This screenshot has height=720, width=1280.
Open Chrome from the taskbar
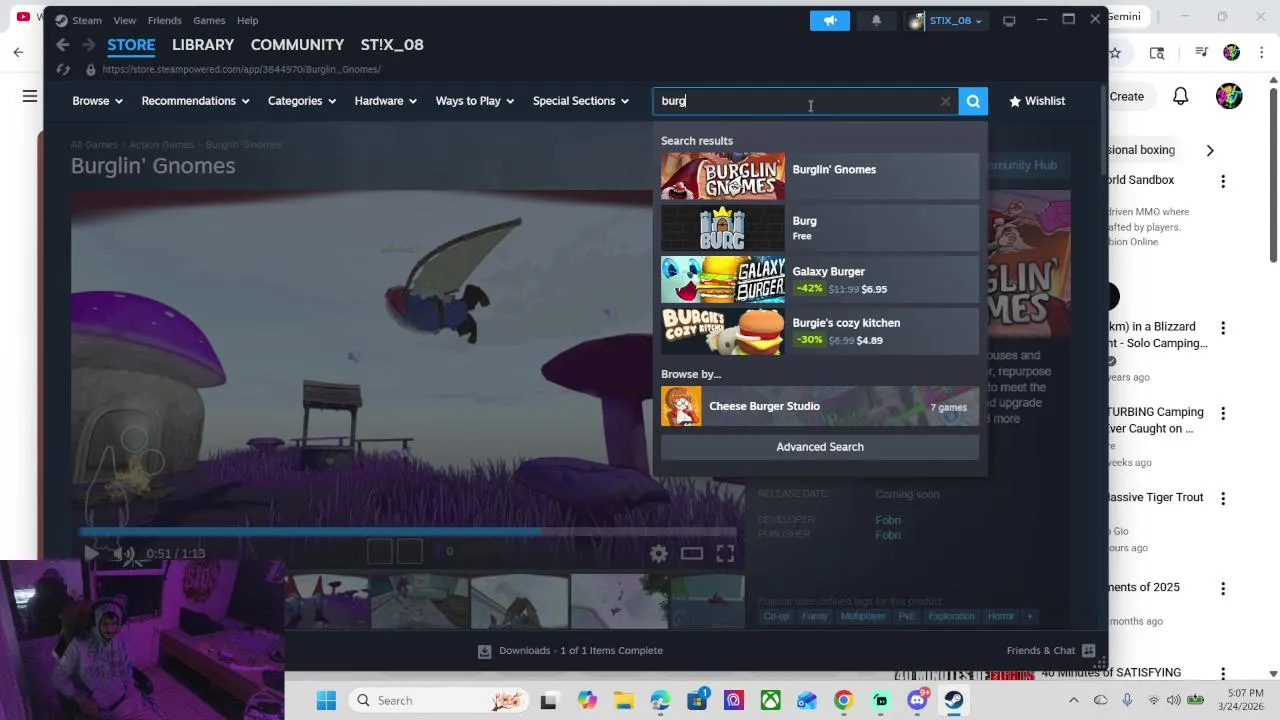[843, 700]
